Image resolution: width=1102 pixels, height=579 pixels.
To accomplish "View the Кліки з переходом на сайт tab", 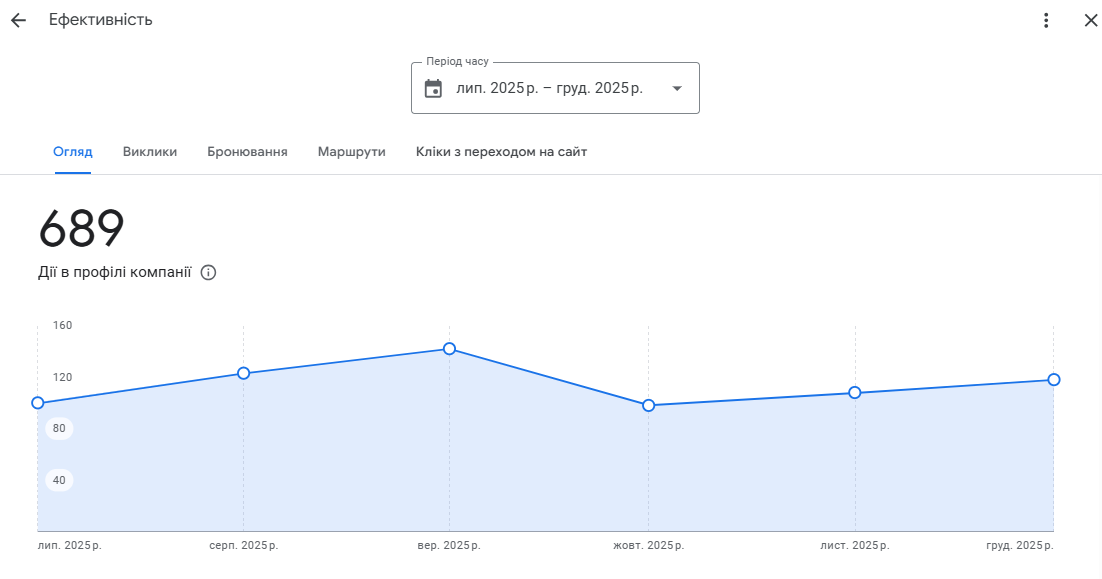I will pyautogui.click(x=501, y=152).
